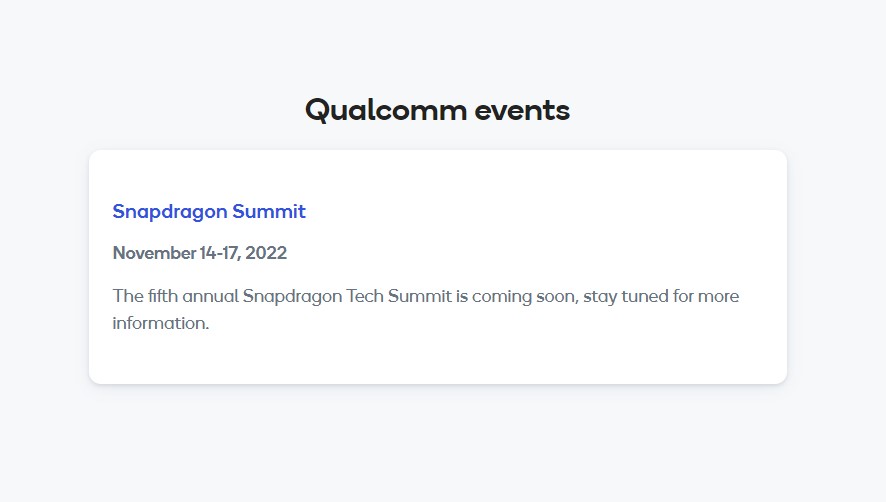The image size is (886, 502).
Task: Click the word "Summit" in the blue link
Action: click(x=269, y=211)
